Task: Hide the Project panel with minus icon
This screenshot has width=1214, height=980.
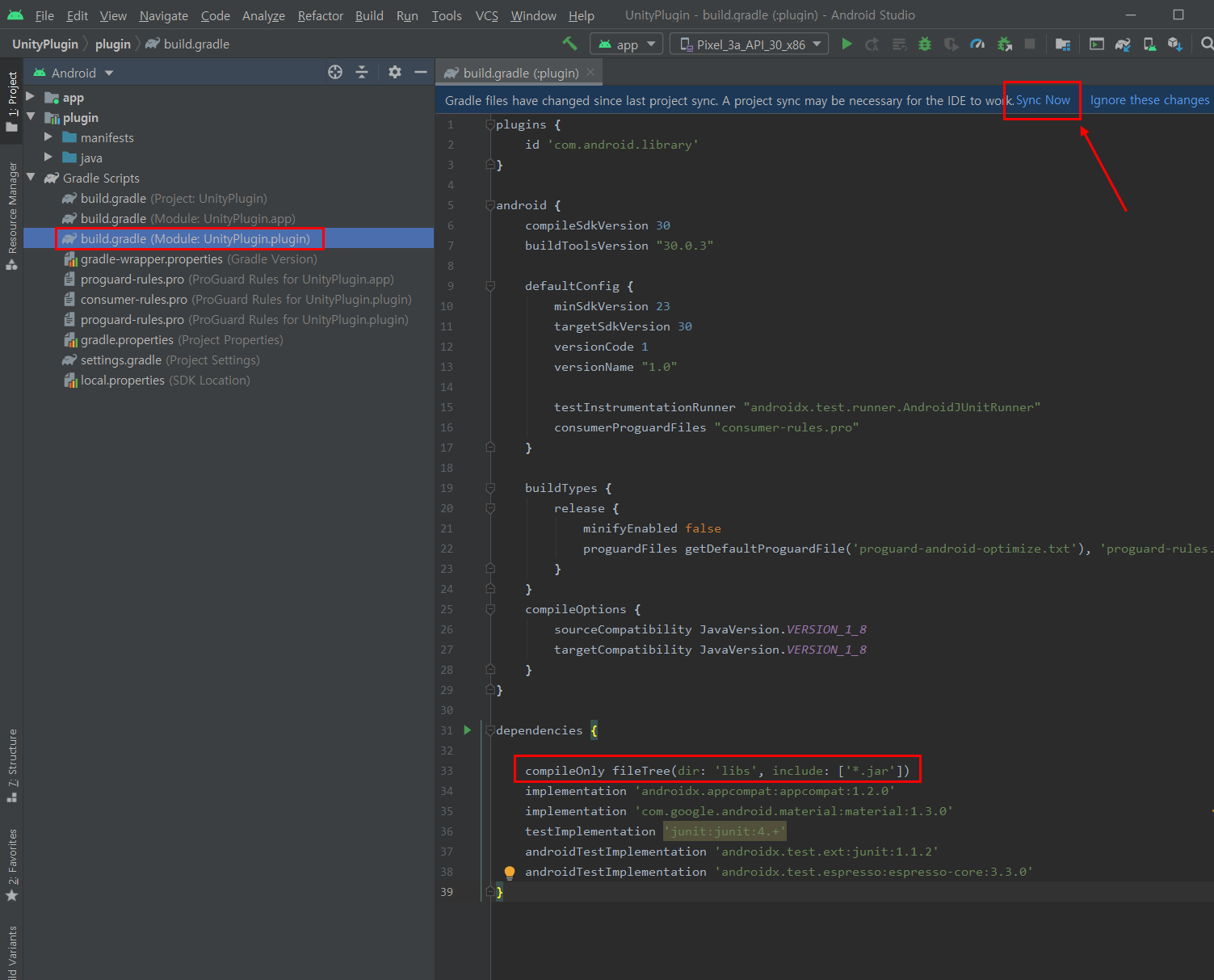Action: coord(420,73)
